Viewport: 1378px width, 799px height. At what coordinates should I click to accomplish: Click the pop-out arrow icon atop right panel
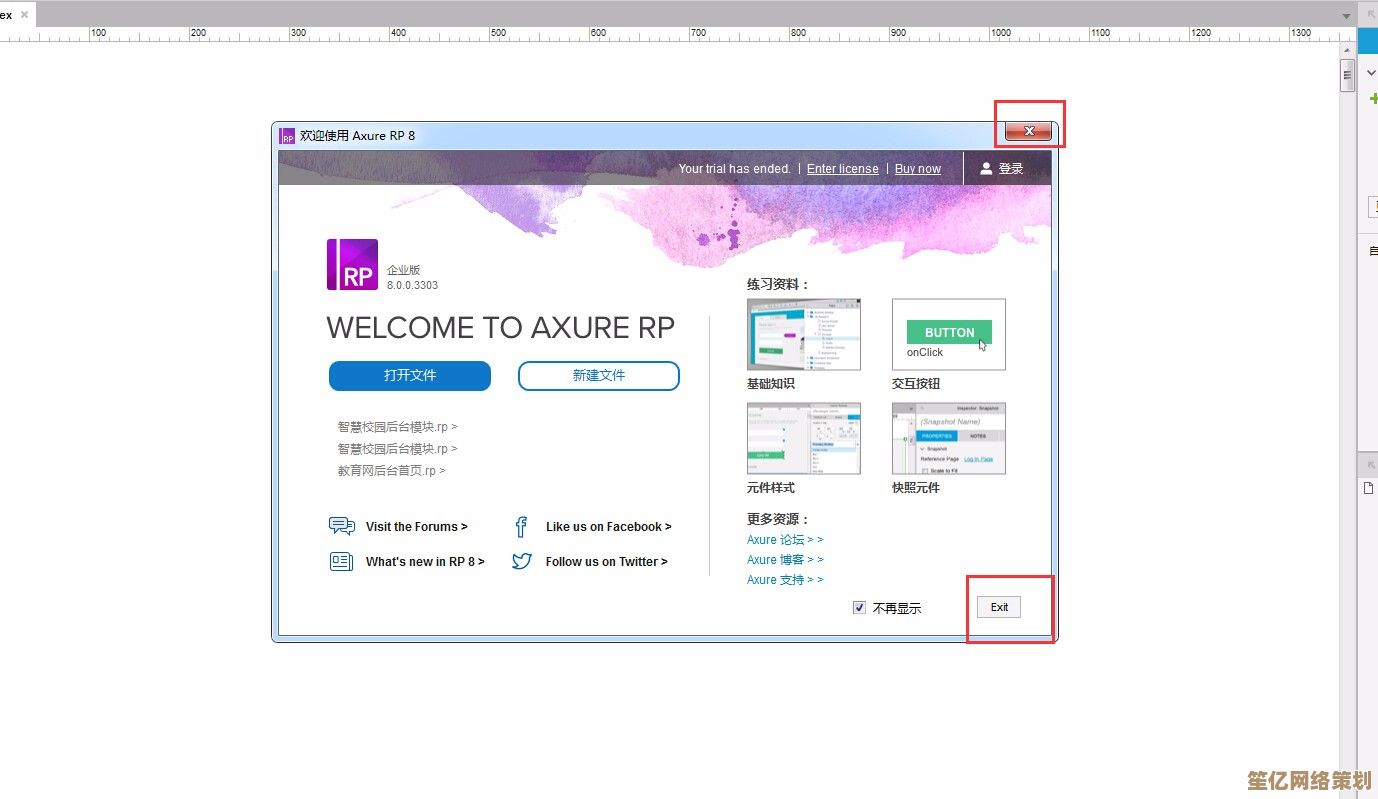point(1371,14)
